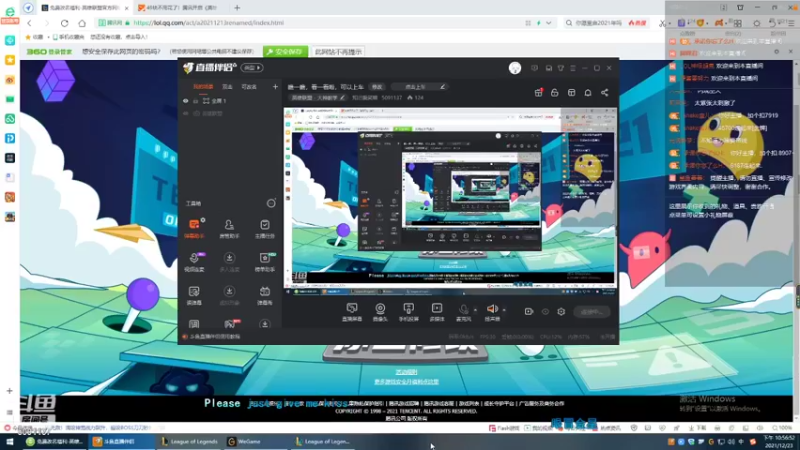Viewport: 800px width, 450px height.
Task: Go back with browser back arrow
Action: pyautogui.click(x=30, y=23)
